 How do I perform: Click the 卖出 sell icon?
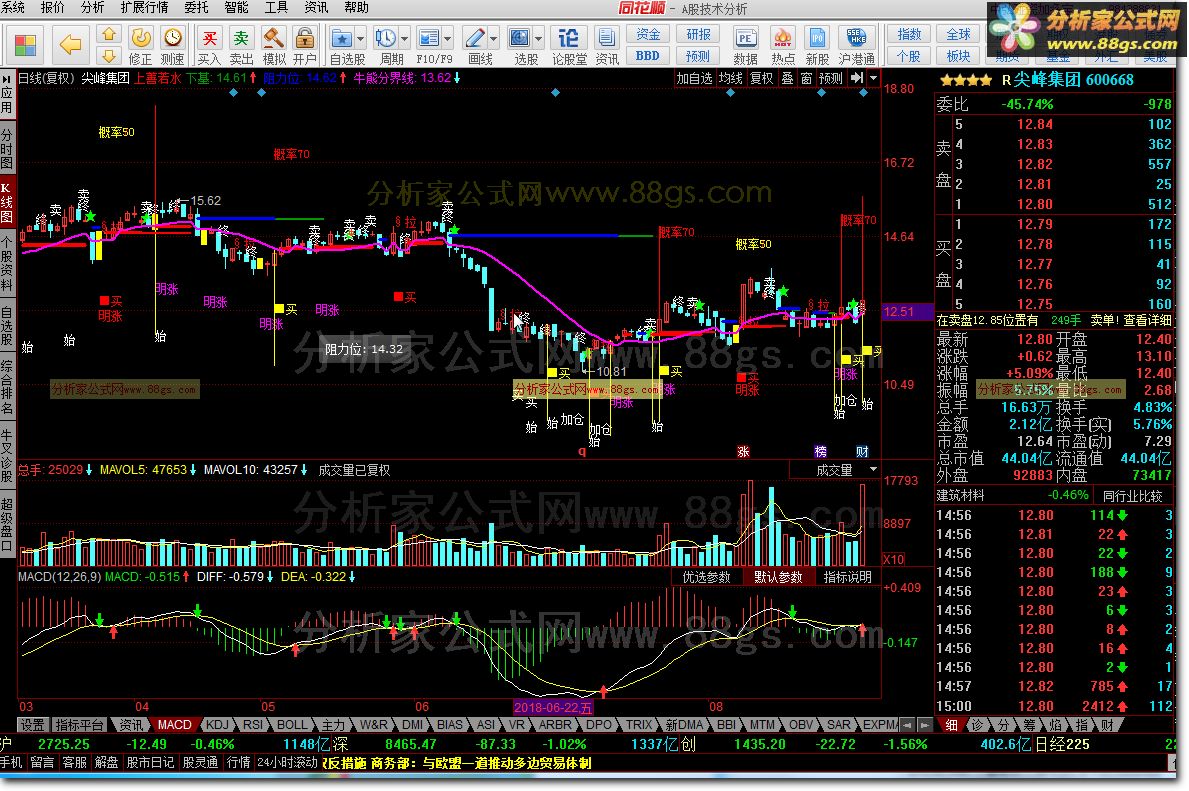[241, 46]
